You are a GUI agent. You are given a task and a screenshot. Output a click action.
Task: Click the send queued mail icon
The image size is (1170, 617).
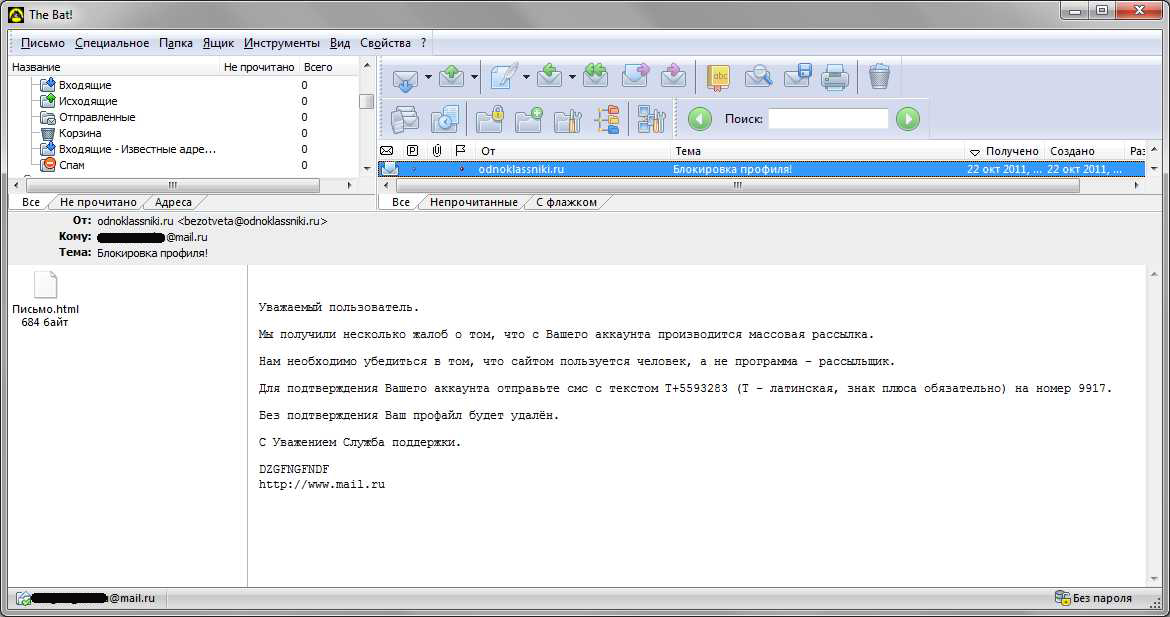click(451, 76)
